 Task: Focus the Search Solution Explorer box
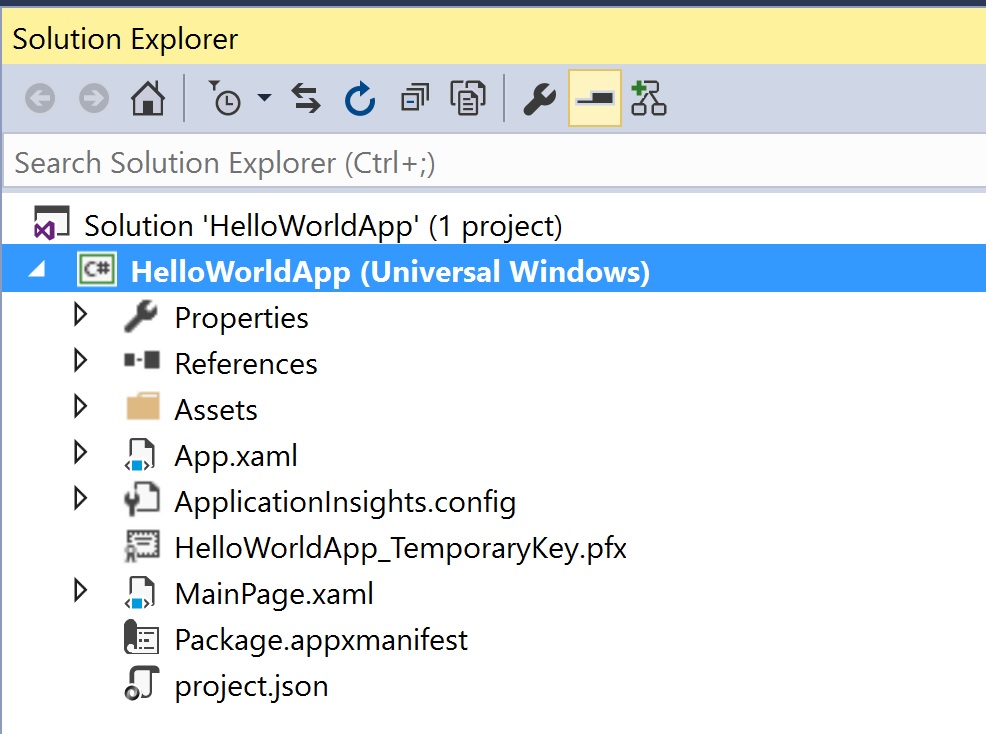point(494,162)
